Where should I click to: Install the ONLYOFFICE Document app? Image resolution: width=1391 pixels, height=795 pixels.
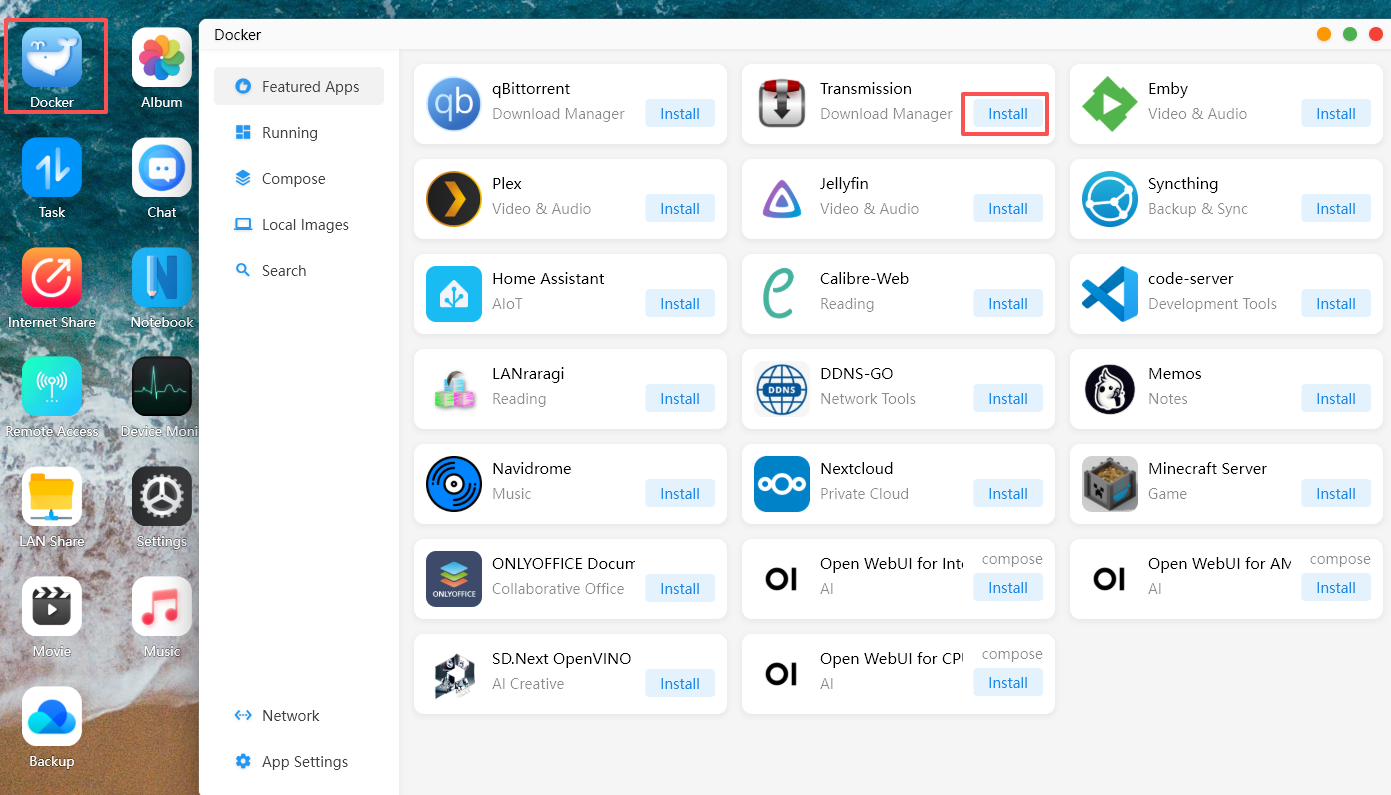(x=680, y=589)
